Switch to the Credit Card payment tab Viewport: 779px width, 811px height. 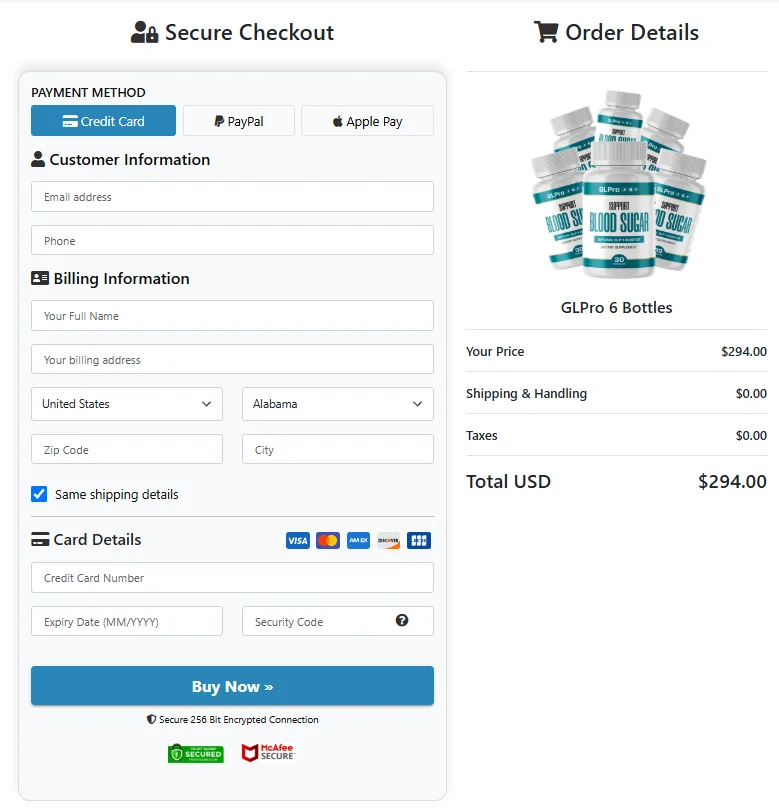103,119
